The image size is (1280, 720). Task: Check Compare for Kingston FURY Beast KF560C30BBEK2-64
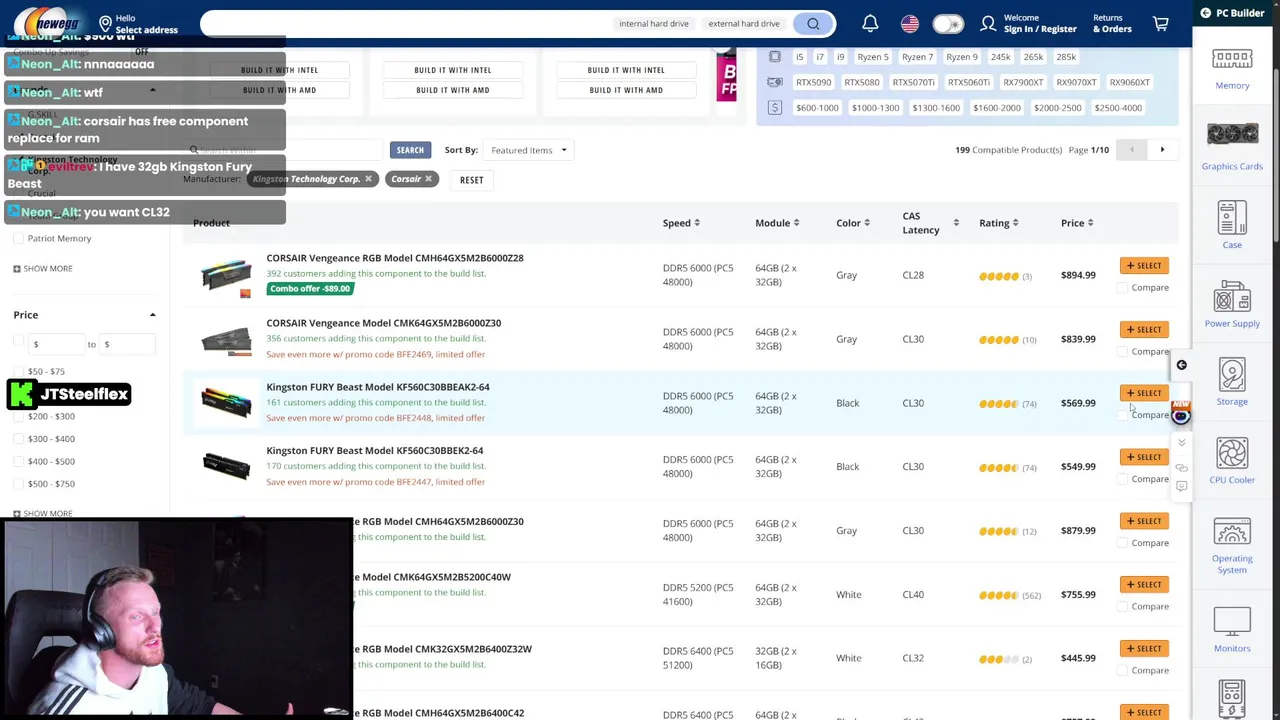click(x=1123, y=479)
